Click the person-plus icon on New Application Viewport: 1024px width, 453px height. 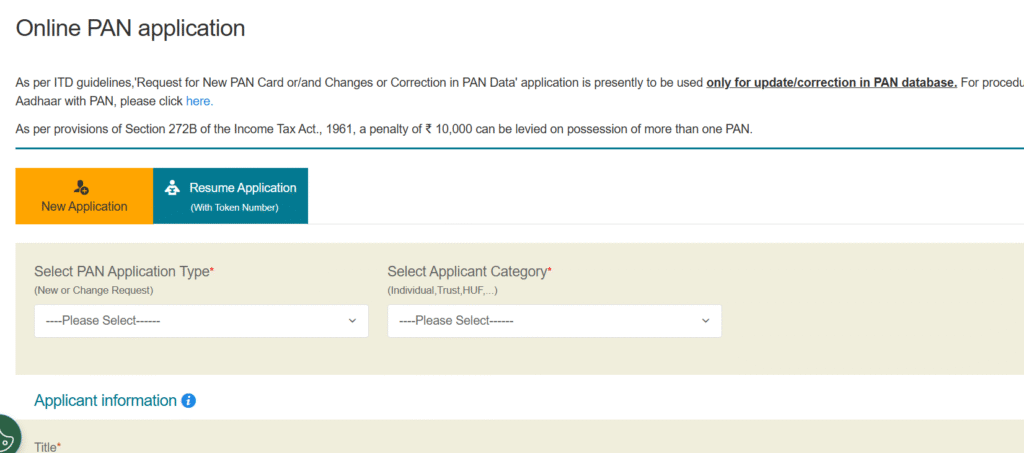click(x=82, y=187)
